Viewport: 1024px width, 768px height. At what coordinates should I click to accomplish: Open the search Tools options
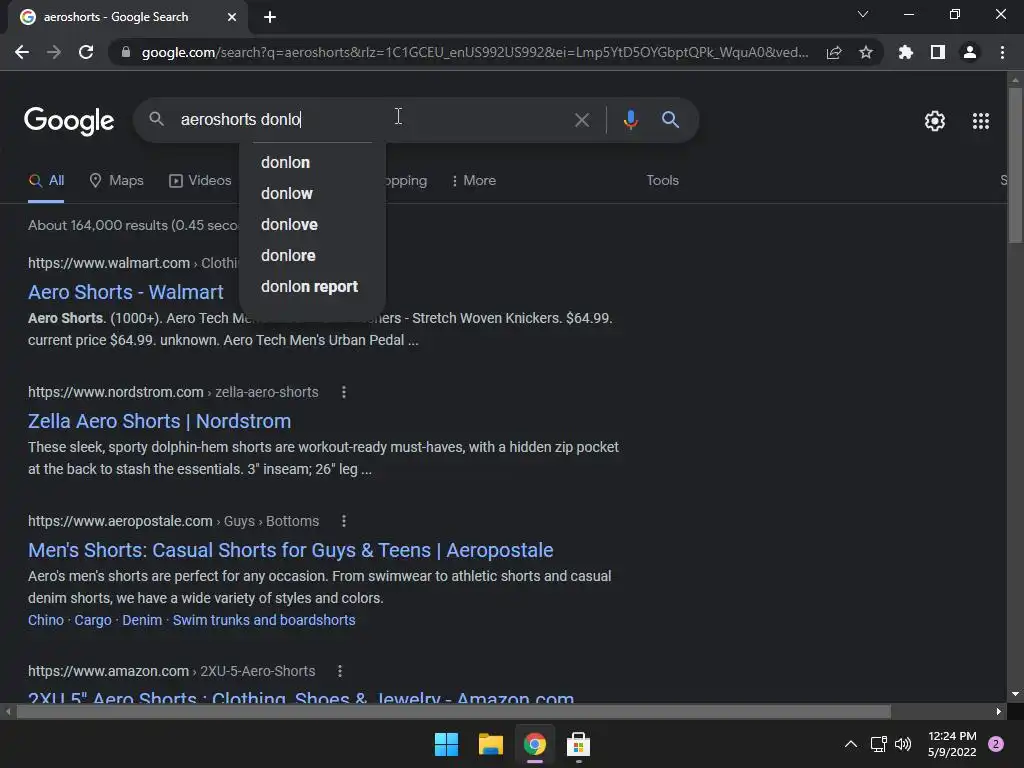tap(662, 180)
